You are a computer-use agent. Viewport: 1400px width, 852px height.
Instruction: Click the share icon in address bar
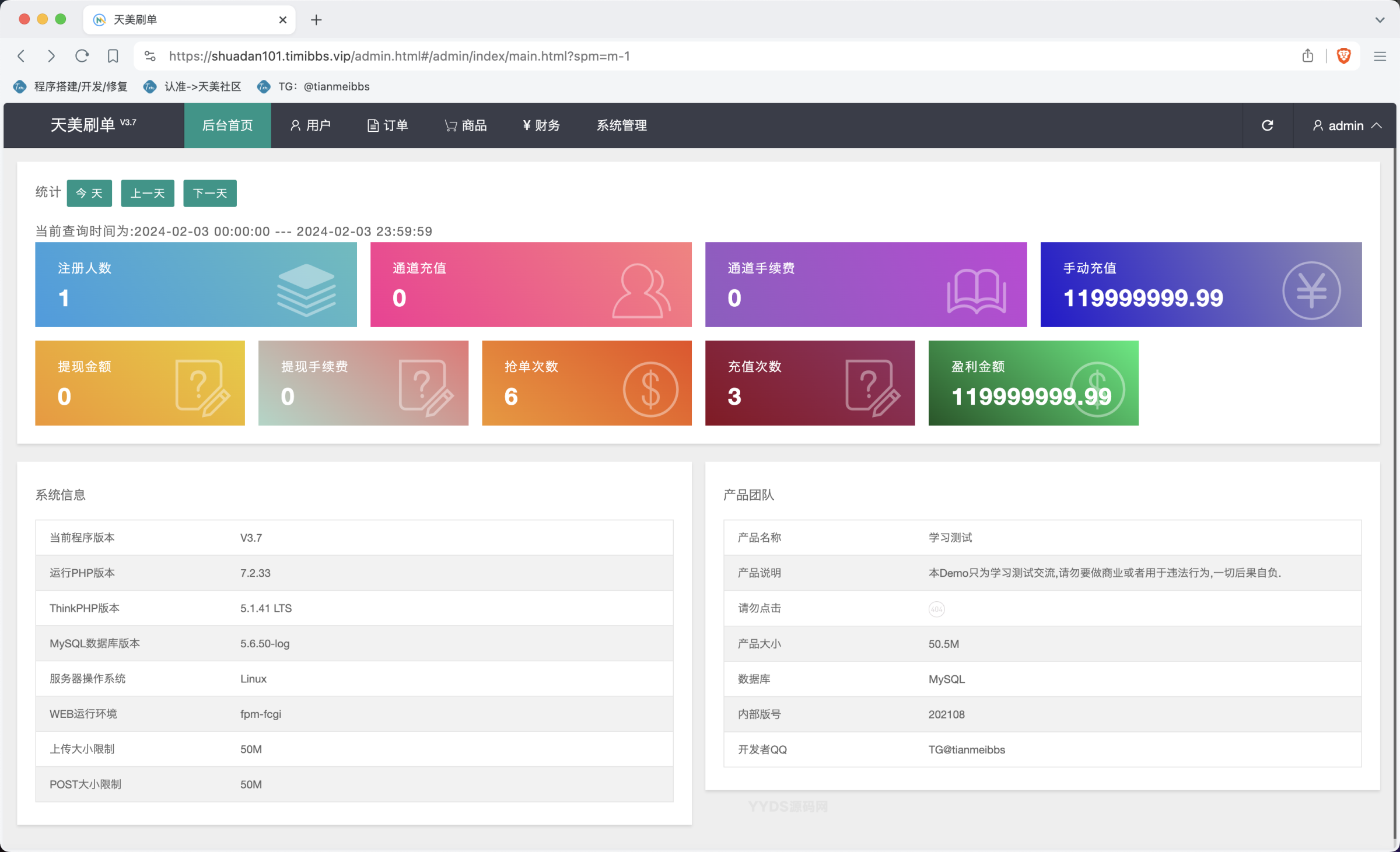(x=1308, y=56)
